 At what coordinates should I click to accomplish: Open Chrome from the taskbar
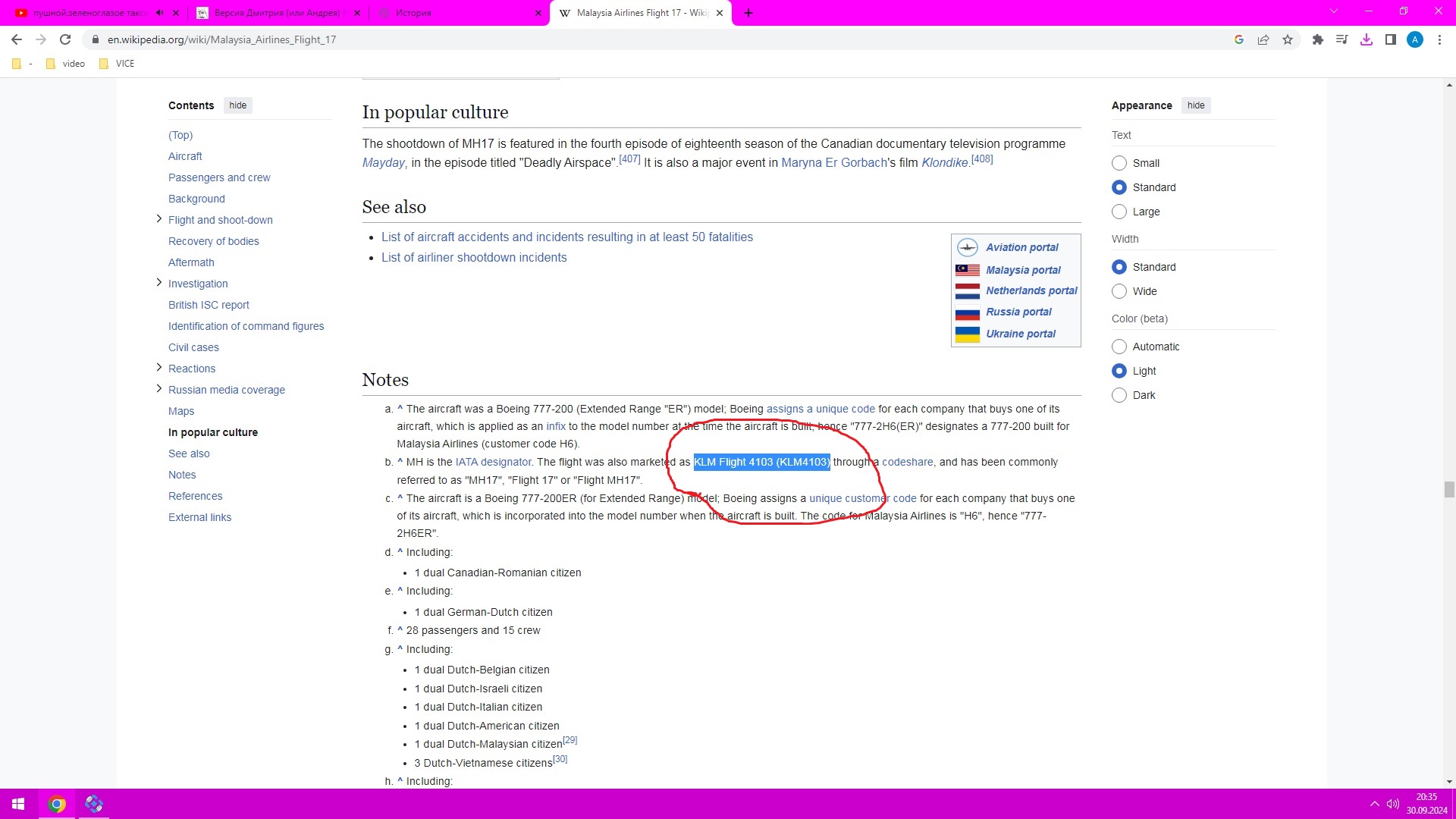(x=57, y=804)
